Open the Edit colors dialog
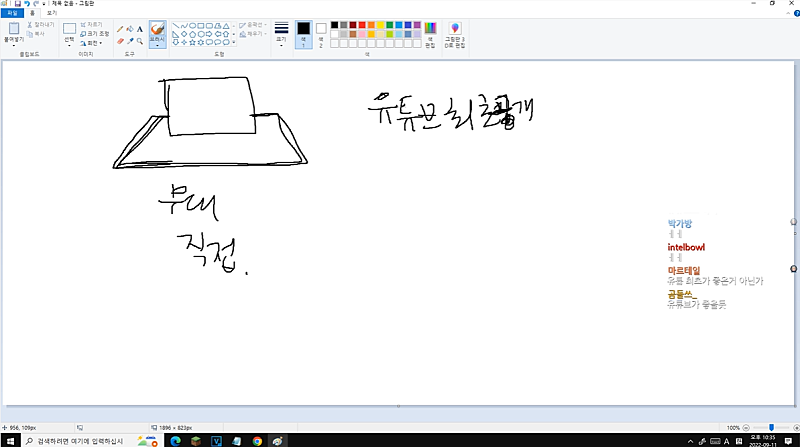This screenshot has width=800, height=447. pyautogui.click(x=430, y=35)
